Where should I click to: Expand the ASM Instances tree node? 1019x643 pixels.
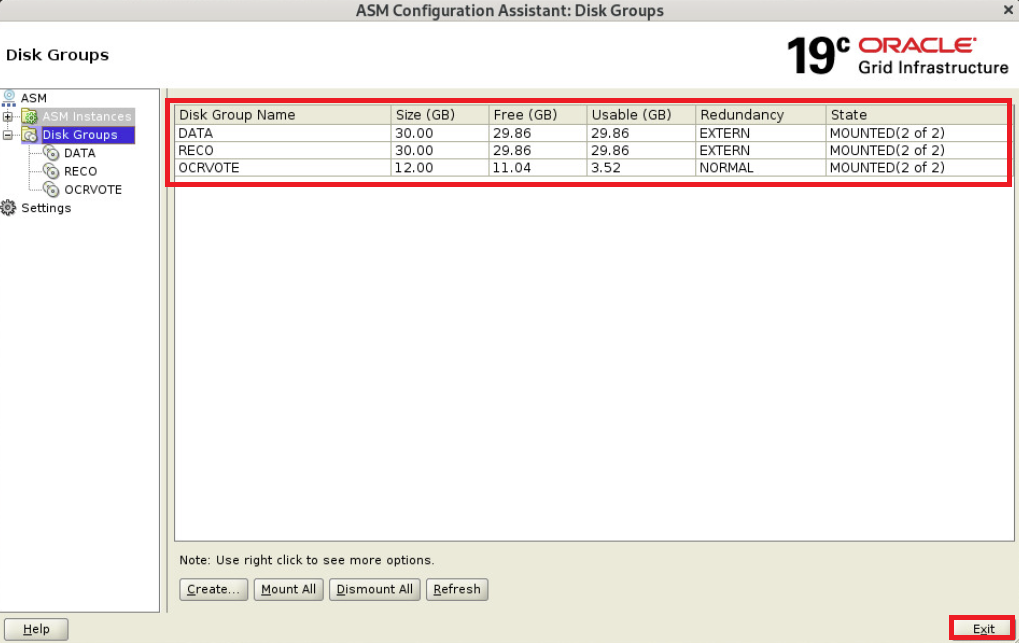[x=8, y=117]
